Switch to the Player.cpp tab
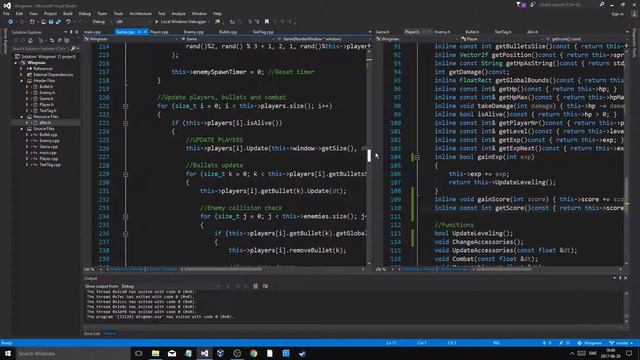Image resolution: width=640 pixels, height=360 pixels. tap(159, 32)
